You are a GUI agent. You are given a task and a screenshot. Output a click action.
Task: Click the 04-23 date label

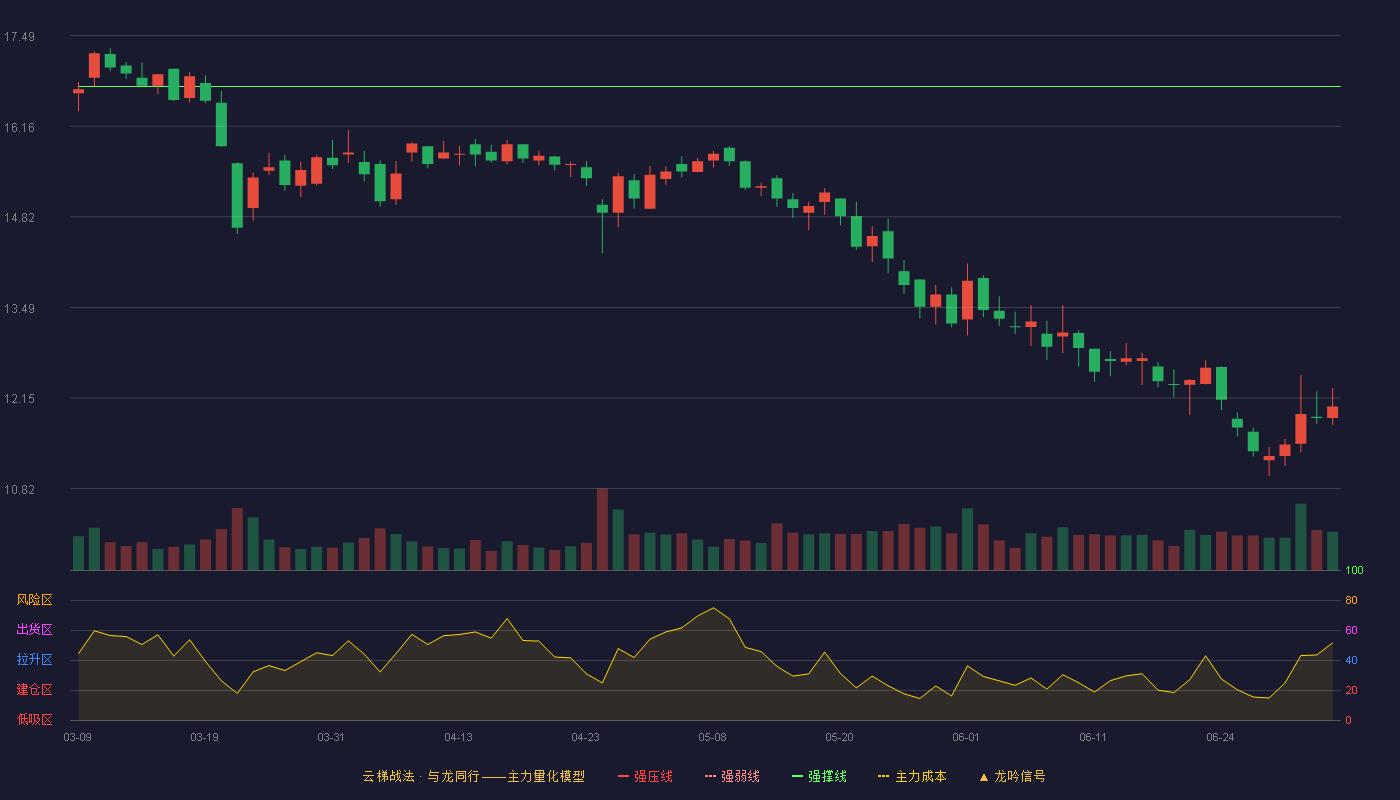585,737
